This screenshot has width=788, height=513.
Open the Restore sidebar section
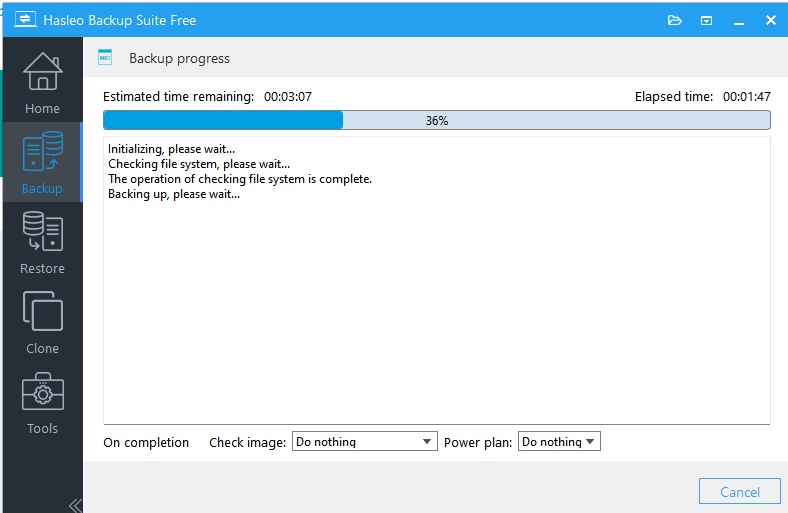point(42,243)
